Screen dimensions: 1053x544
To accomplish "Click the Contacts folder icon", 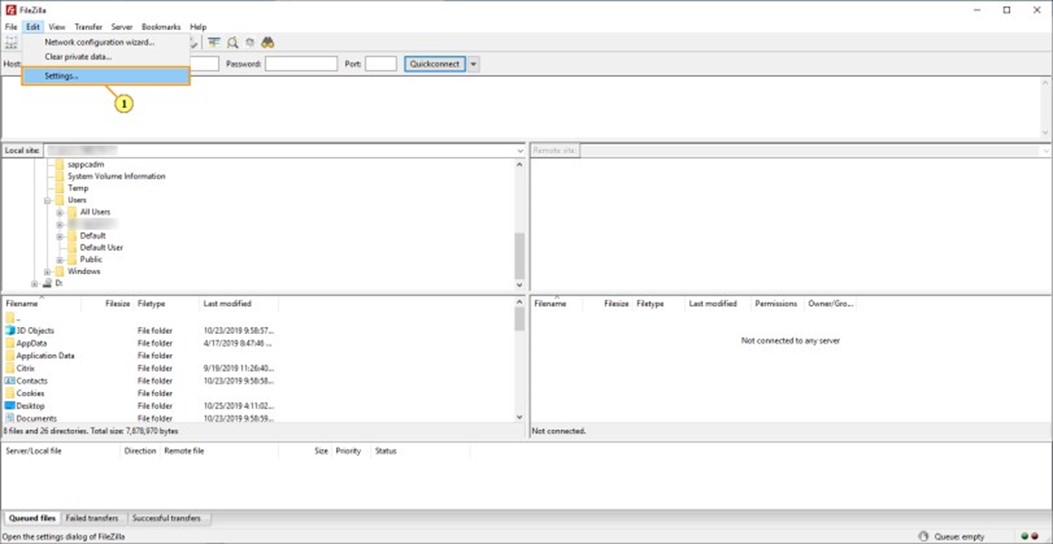I will (10, 381).
